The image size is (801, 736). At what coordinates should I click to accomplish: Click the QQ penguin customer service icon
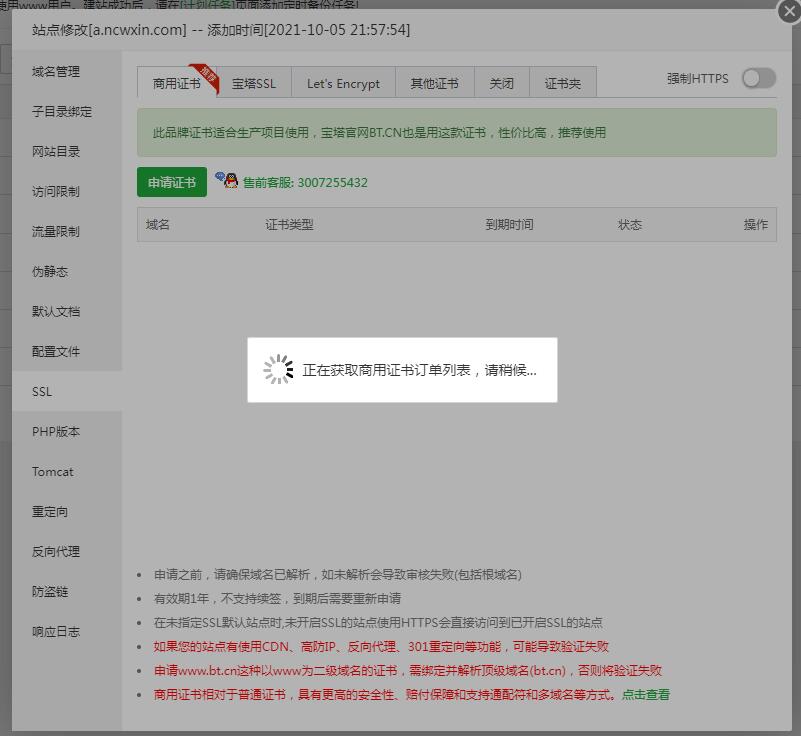pos(227,180)
